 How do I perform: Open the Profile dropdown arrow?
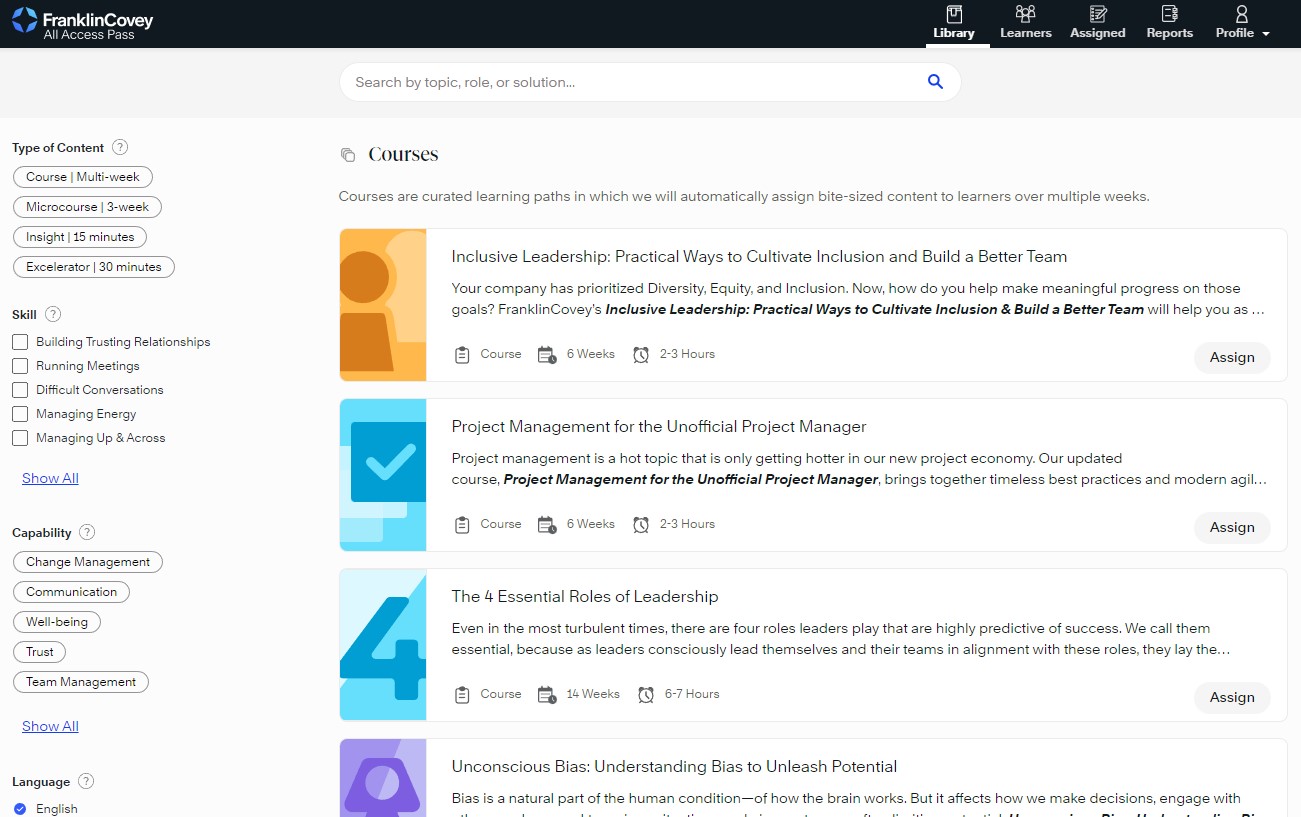pyautogui.click(x=1266, y=34)
